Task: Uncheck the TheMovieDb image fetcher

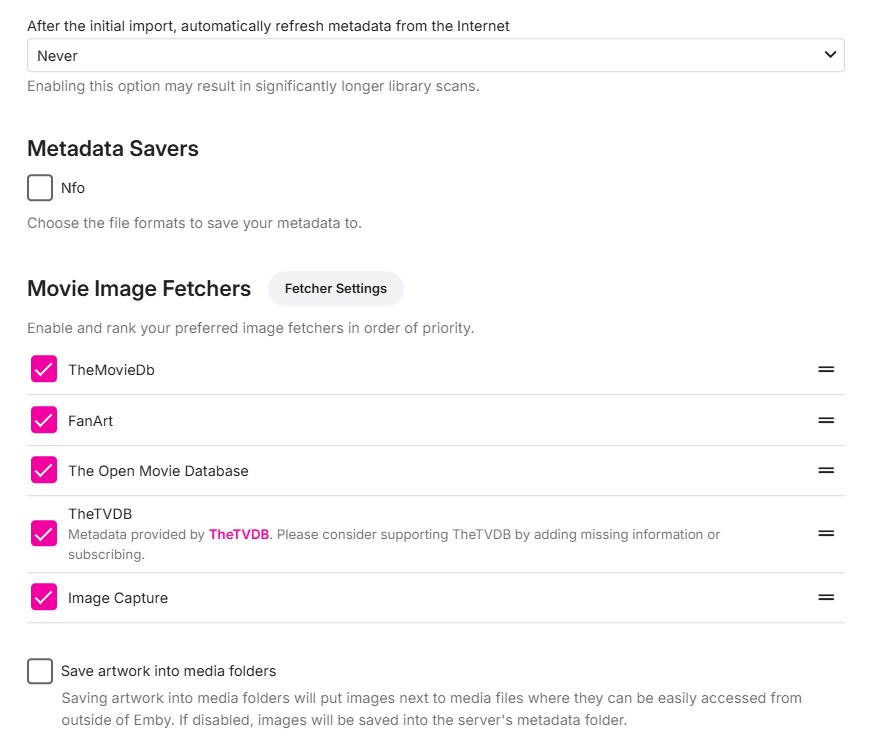Action: (x=44, y=370)
